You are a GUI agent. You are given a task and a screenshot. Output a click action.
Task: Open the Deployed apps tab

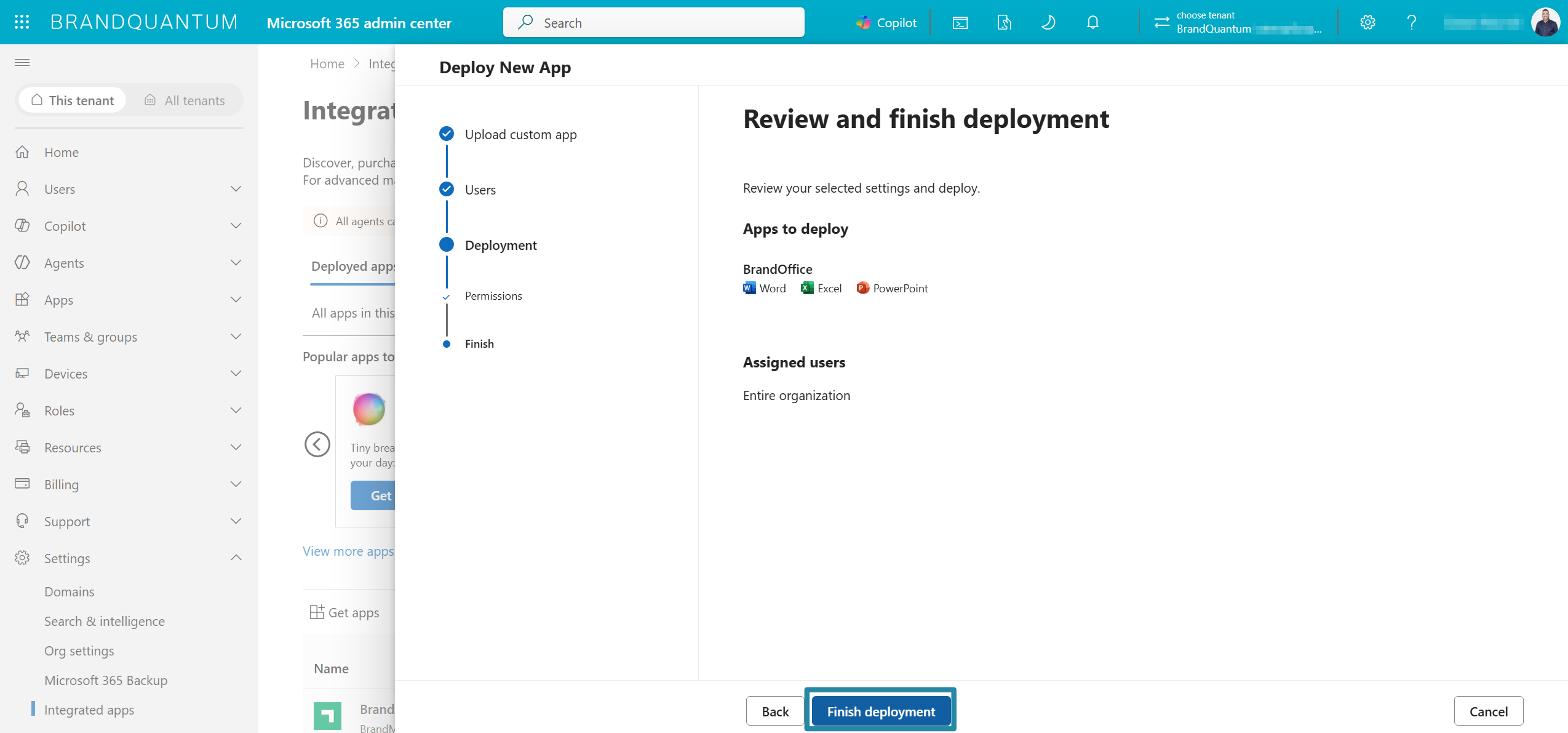(352, 266)
